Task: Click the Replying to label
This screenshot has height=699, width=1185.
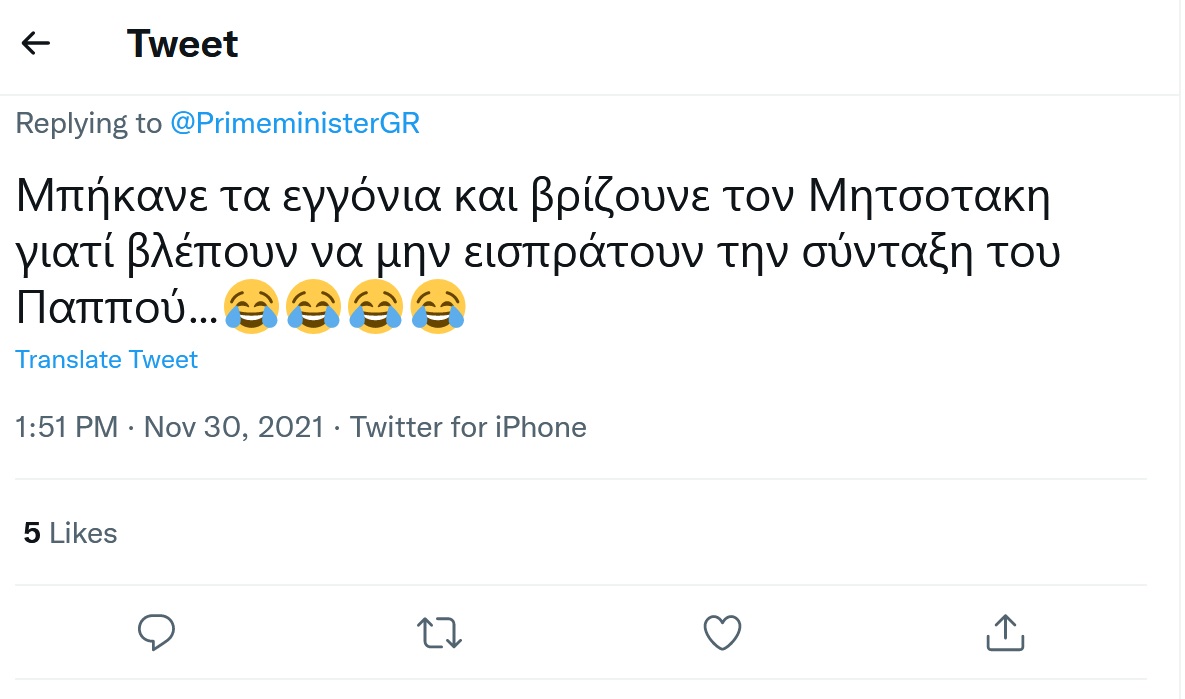Action: 88,124
